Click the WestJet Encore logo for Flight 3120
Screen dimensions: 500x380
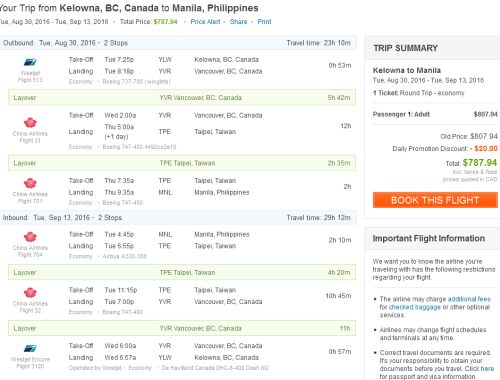(30, 349)
